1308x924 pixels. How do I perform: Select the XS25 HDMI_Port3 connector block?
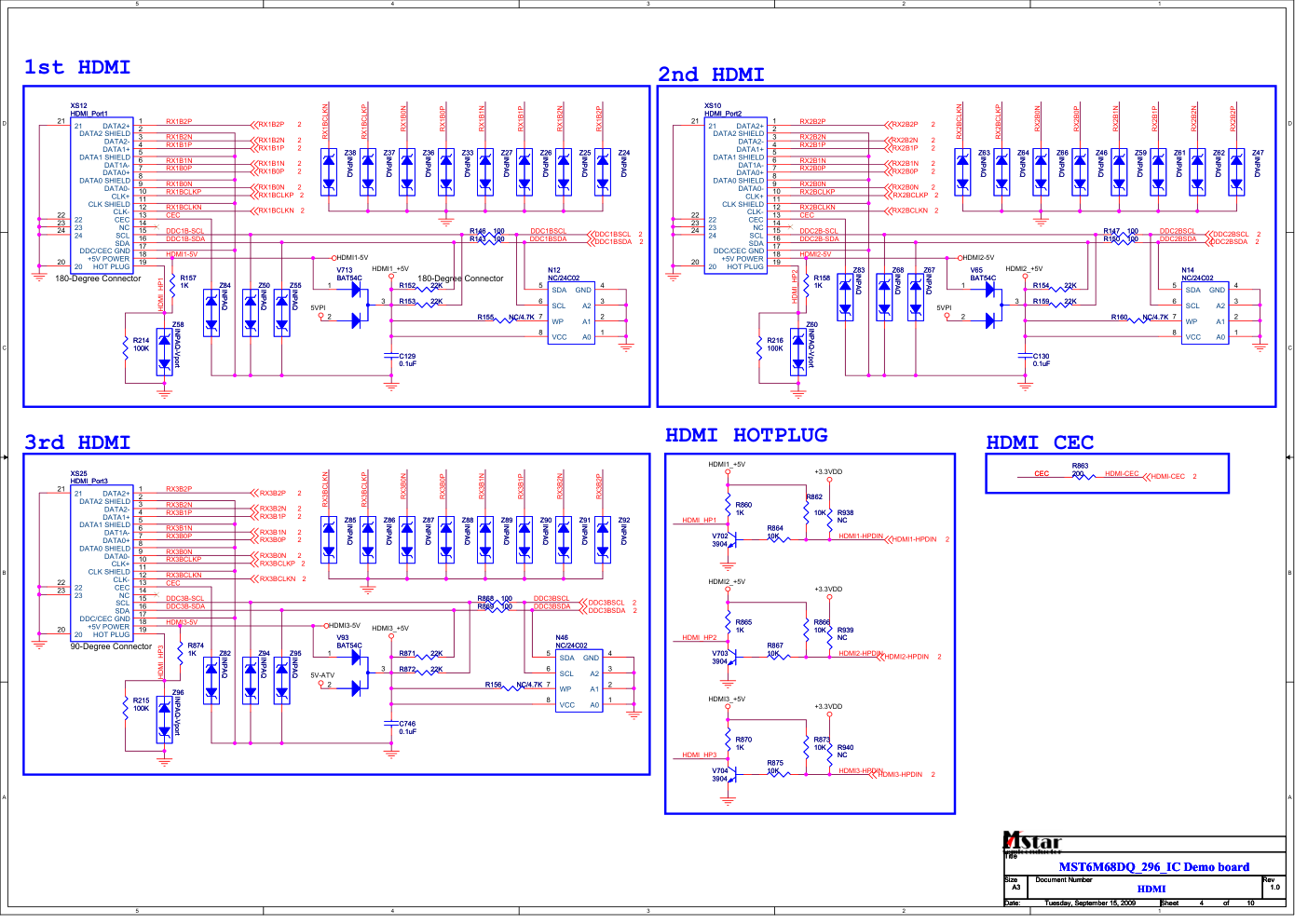pos(102,563)
